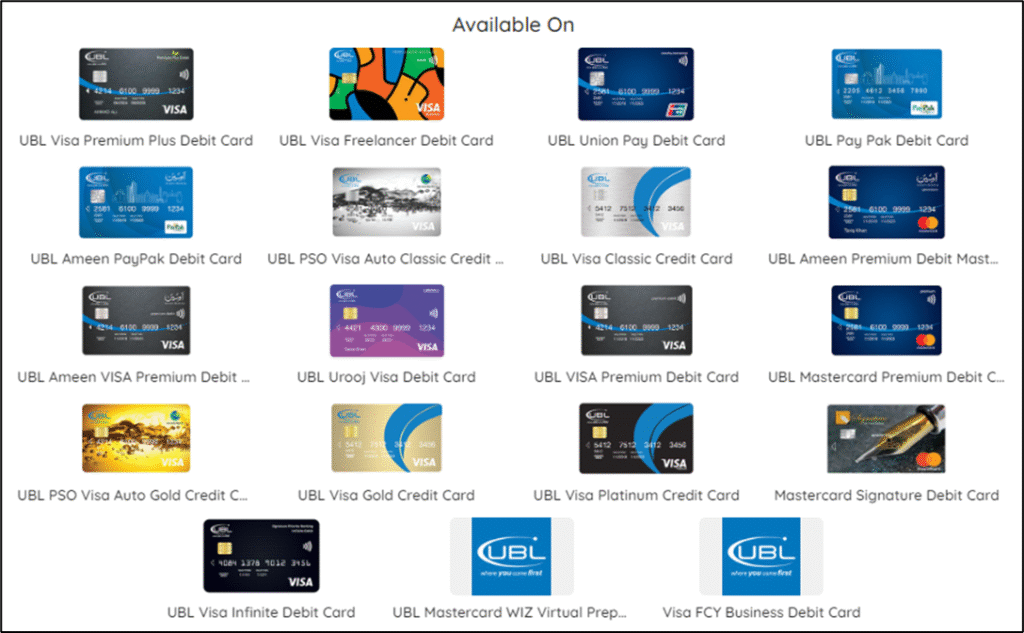
Task: Select the 'UBL Urooj Visa Debit Card' label
Action: [x=387, y=377]
